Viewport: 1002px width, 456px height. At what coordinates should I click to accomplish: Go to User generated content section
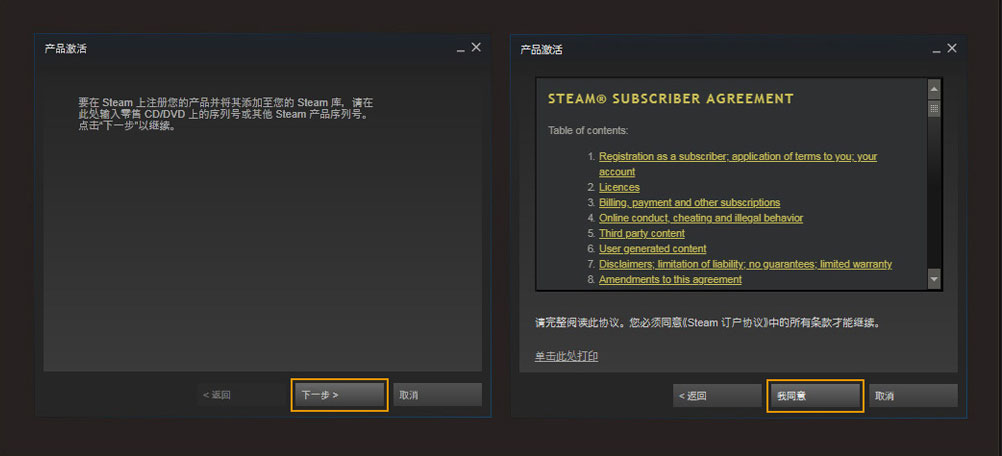tap(652, 248)
